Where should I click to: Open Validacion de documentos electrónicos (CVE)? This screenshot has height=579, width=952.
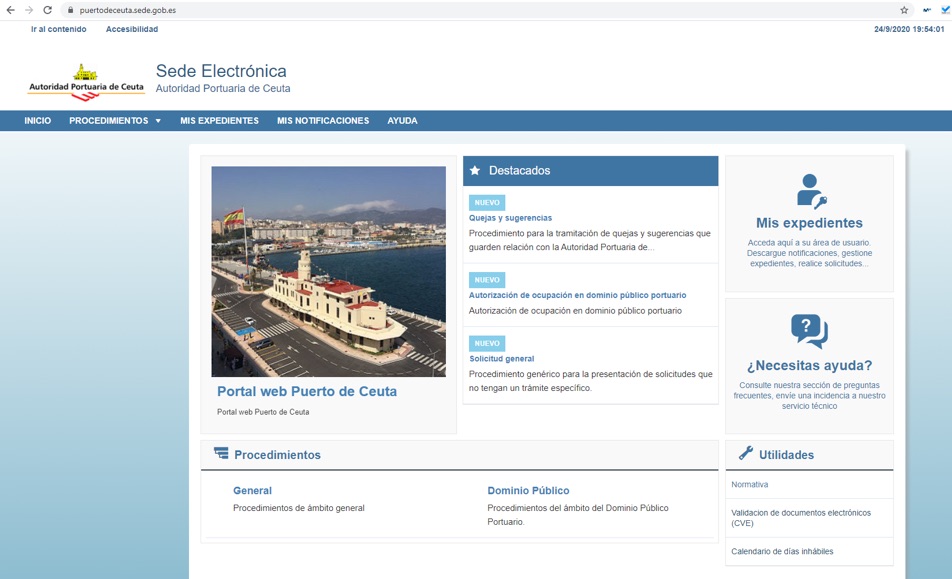tap(801, 518)
